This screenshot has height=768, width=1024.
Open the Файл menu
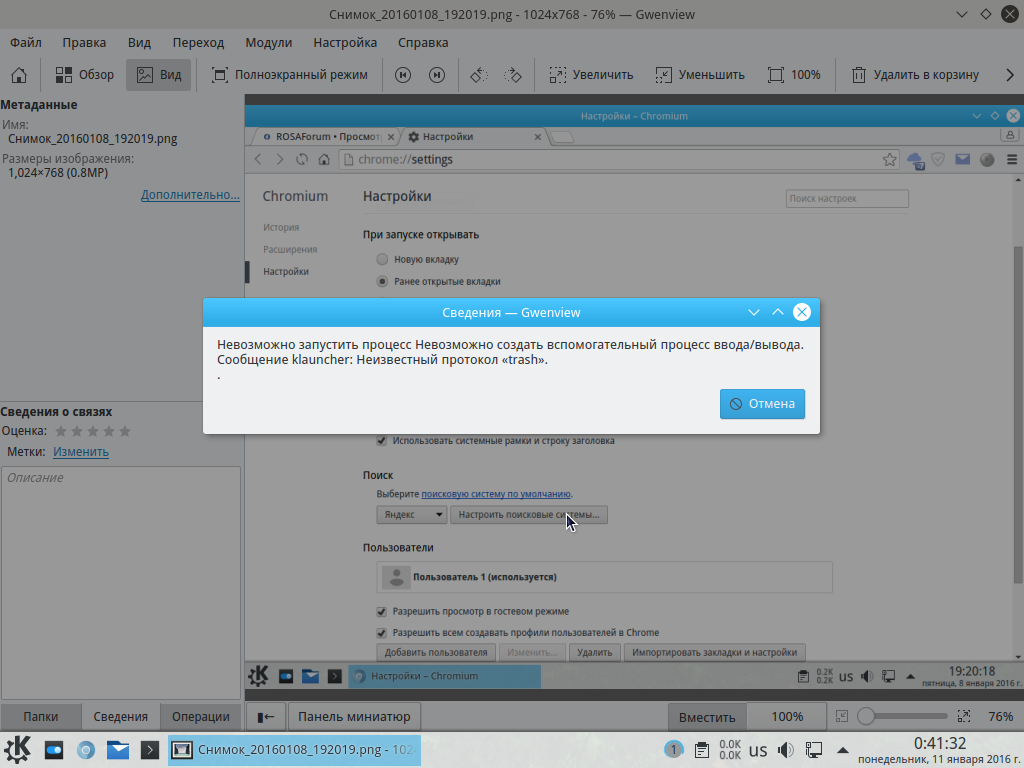pos(26,42)
